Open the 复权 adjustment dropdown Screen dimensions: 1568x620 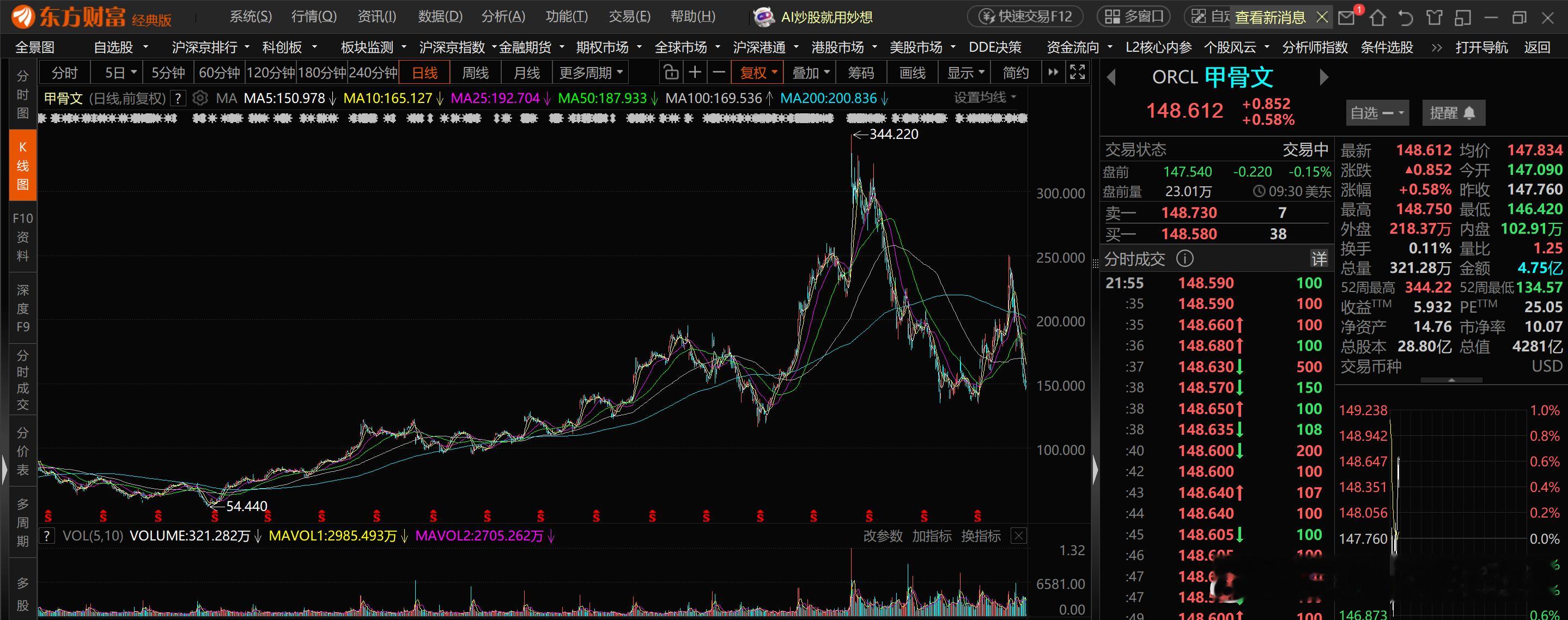click(x=758, y=73)
